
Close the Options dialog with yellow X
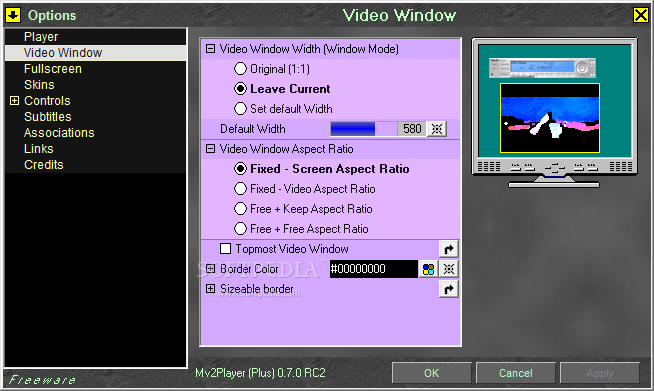[641, 15]
